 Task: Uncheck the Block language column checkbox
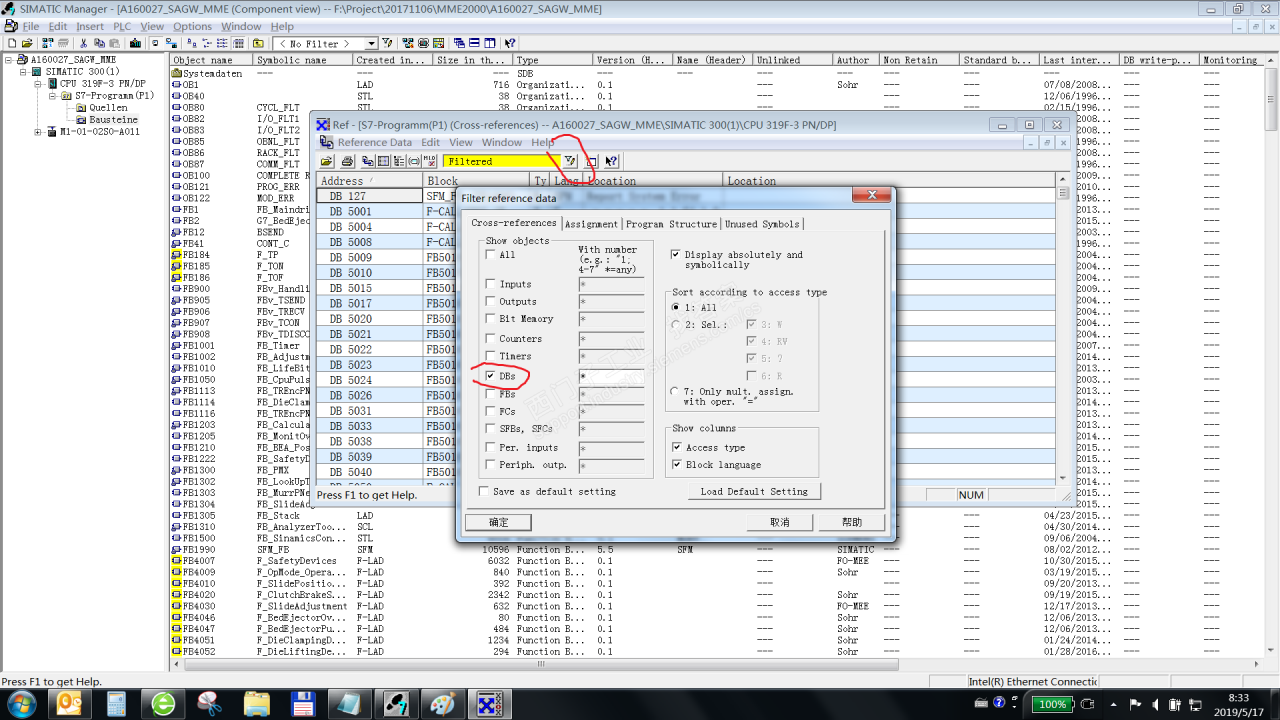[677, 465]
